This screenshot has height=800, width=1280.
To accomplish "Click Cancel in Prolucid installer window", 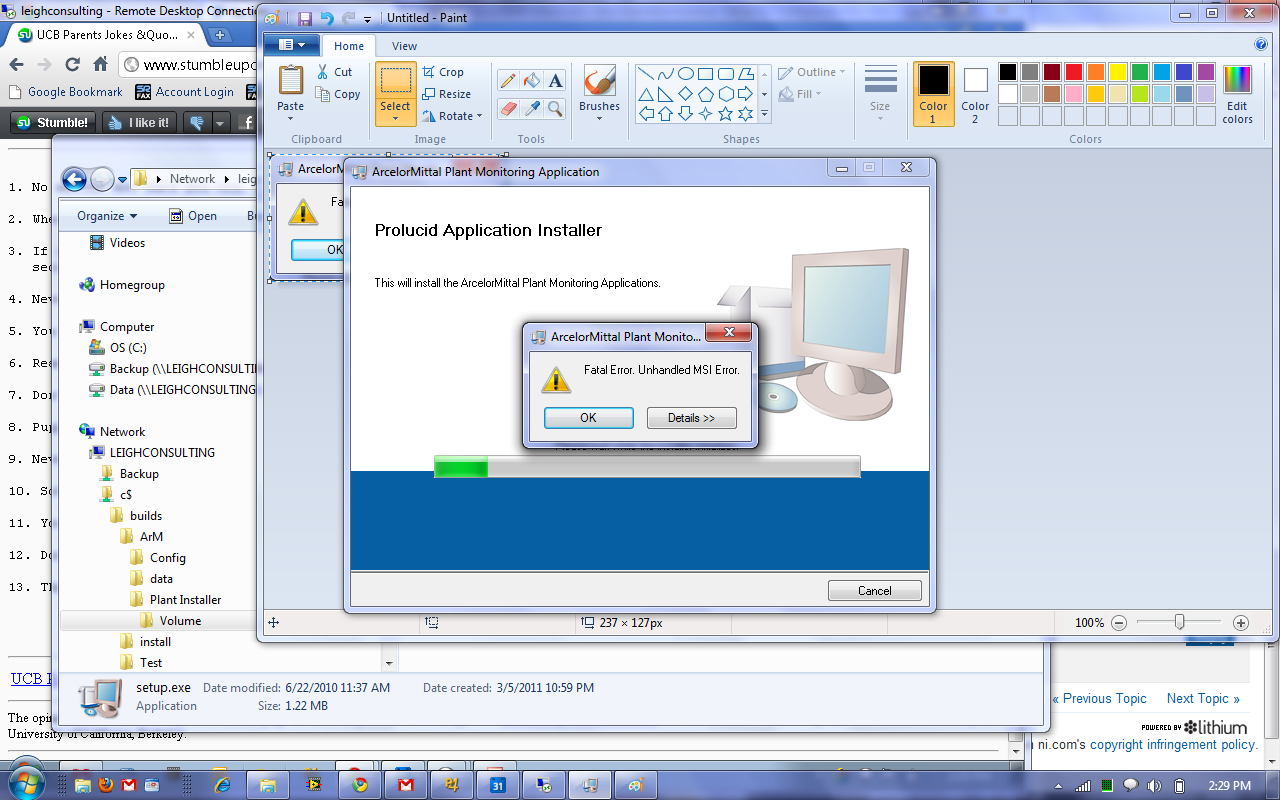I will (x=874, y=591).
